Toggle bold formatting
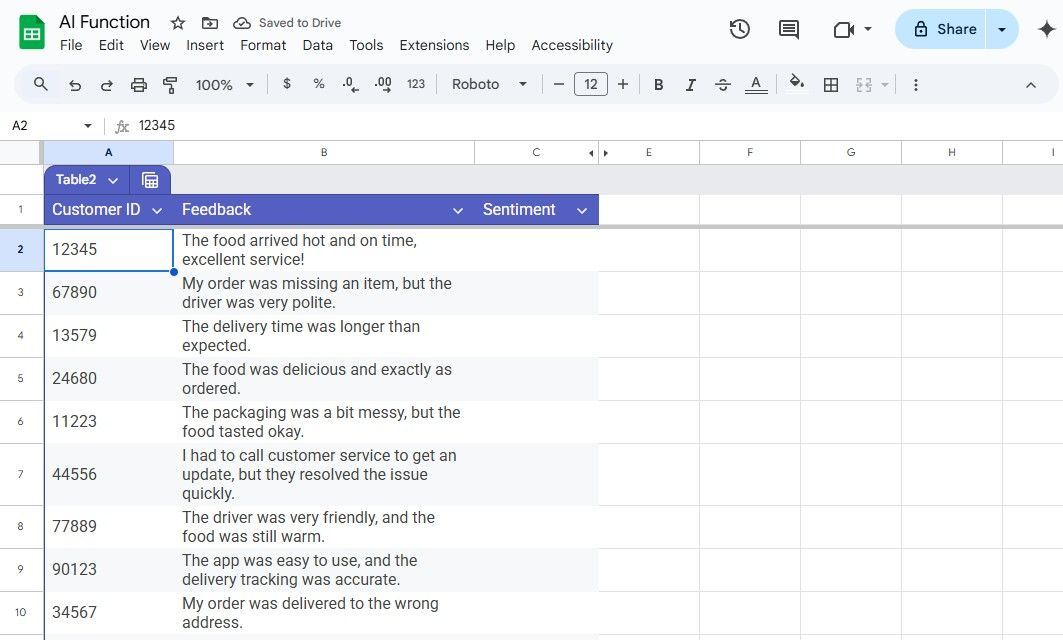Image resolution: width=1063 pixels, height=640 pixels. tap(658, 84)
